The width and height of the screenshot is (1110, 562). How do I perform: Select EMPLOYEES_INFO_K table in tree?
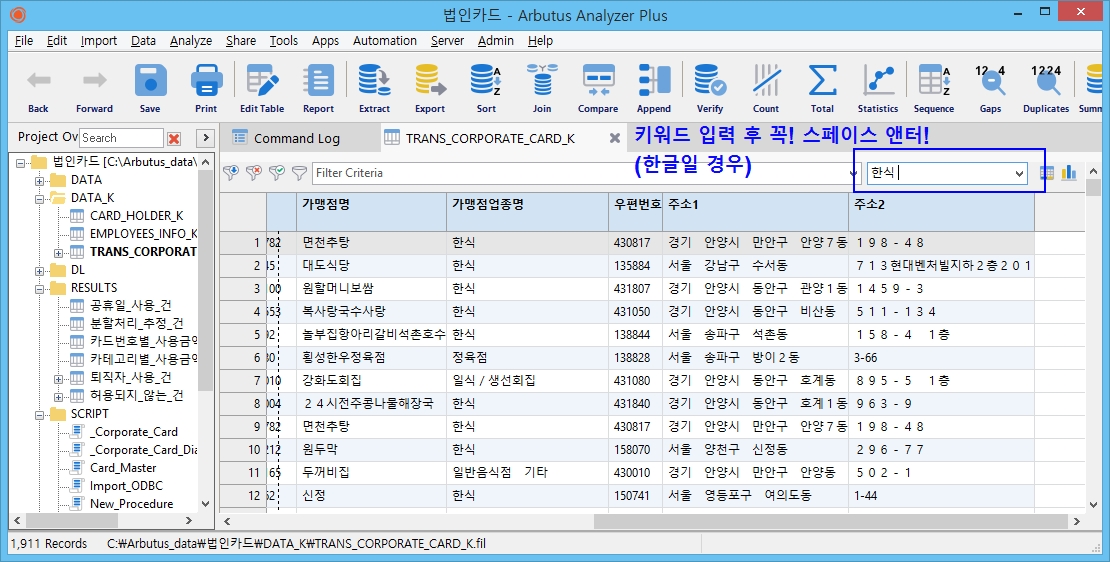pos(144,234)
